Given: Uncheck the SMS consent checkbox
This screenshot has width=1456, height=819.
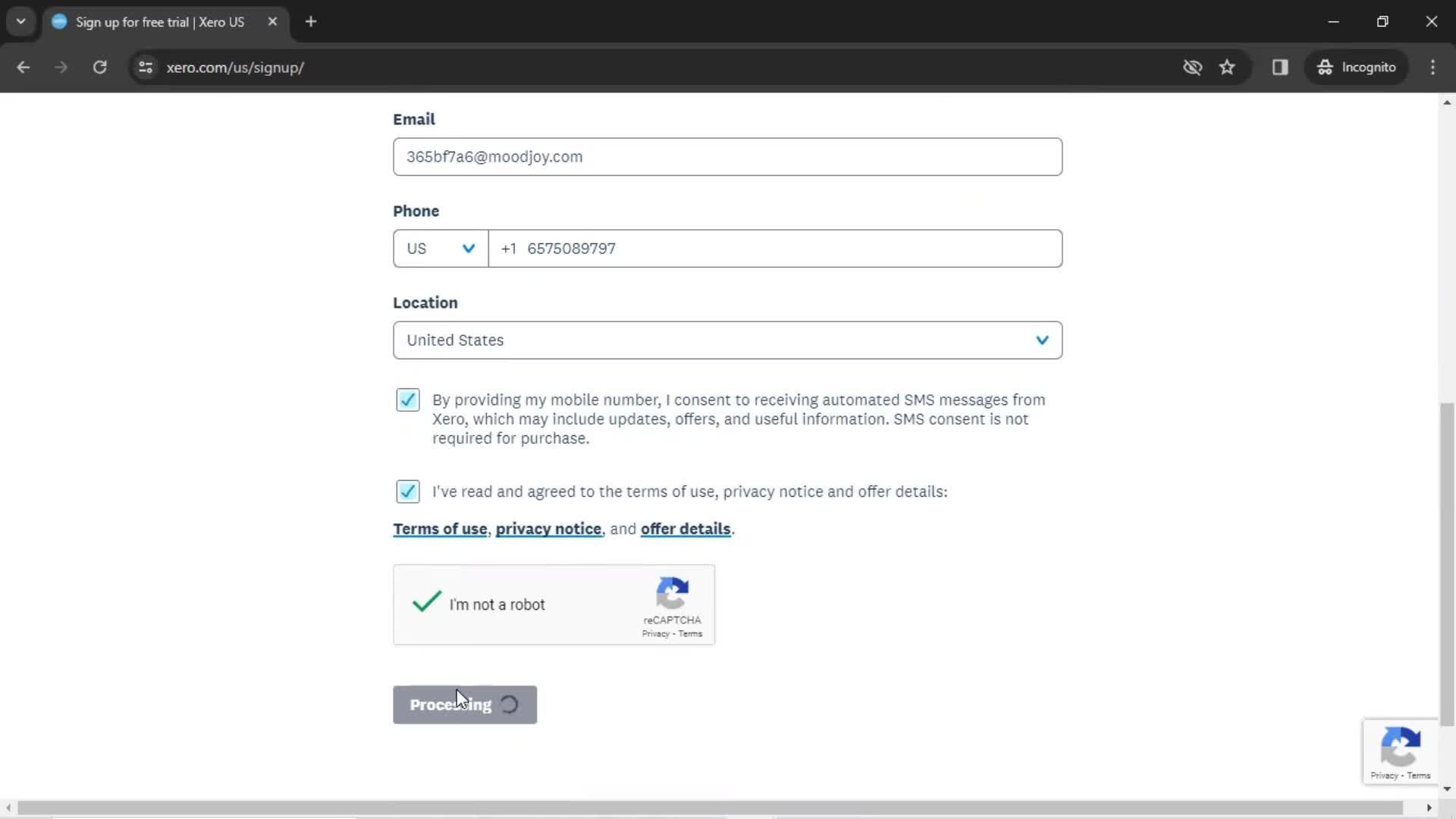Looking at the screenshot, I should tap(407, 400).
